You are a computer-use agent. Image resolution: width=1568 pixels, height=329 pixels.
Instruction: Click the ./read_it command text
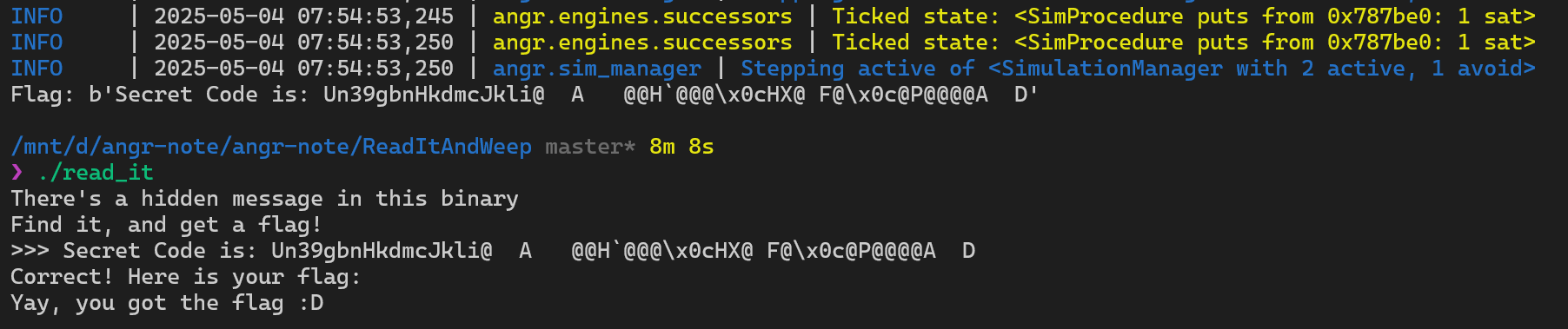(x=96, y=173)
